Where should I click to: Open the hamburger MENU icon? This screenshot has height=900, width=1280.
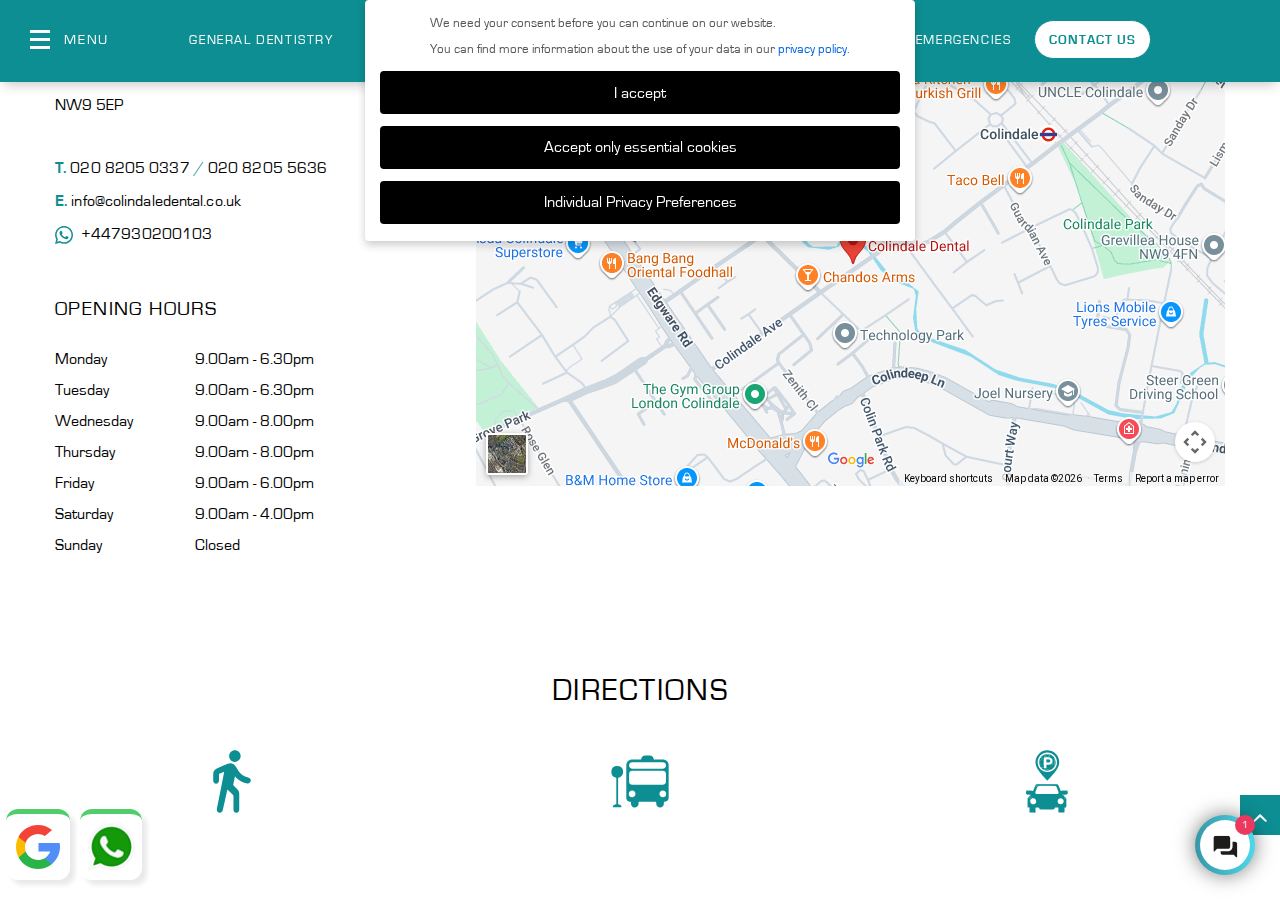point(40,39)
